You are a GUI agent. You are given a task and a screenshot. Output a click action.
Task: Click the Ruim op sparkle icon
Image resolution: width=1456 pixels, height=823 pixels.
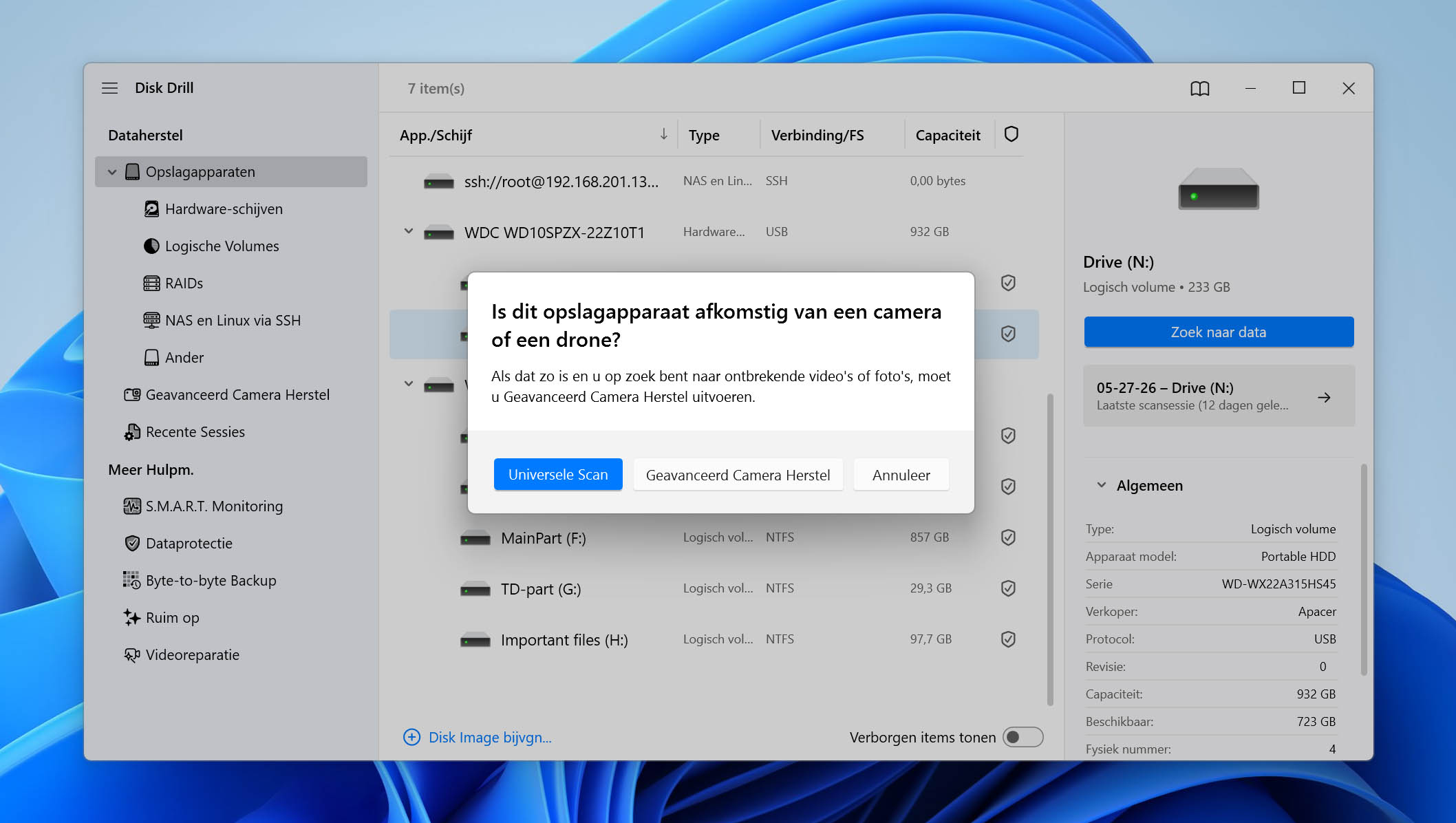pyautogui.click(x=132, y=618)
